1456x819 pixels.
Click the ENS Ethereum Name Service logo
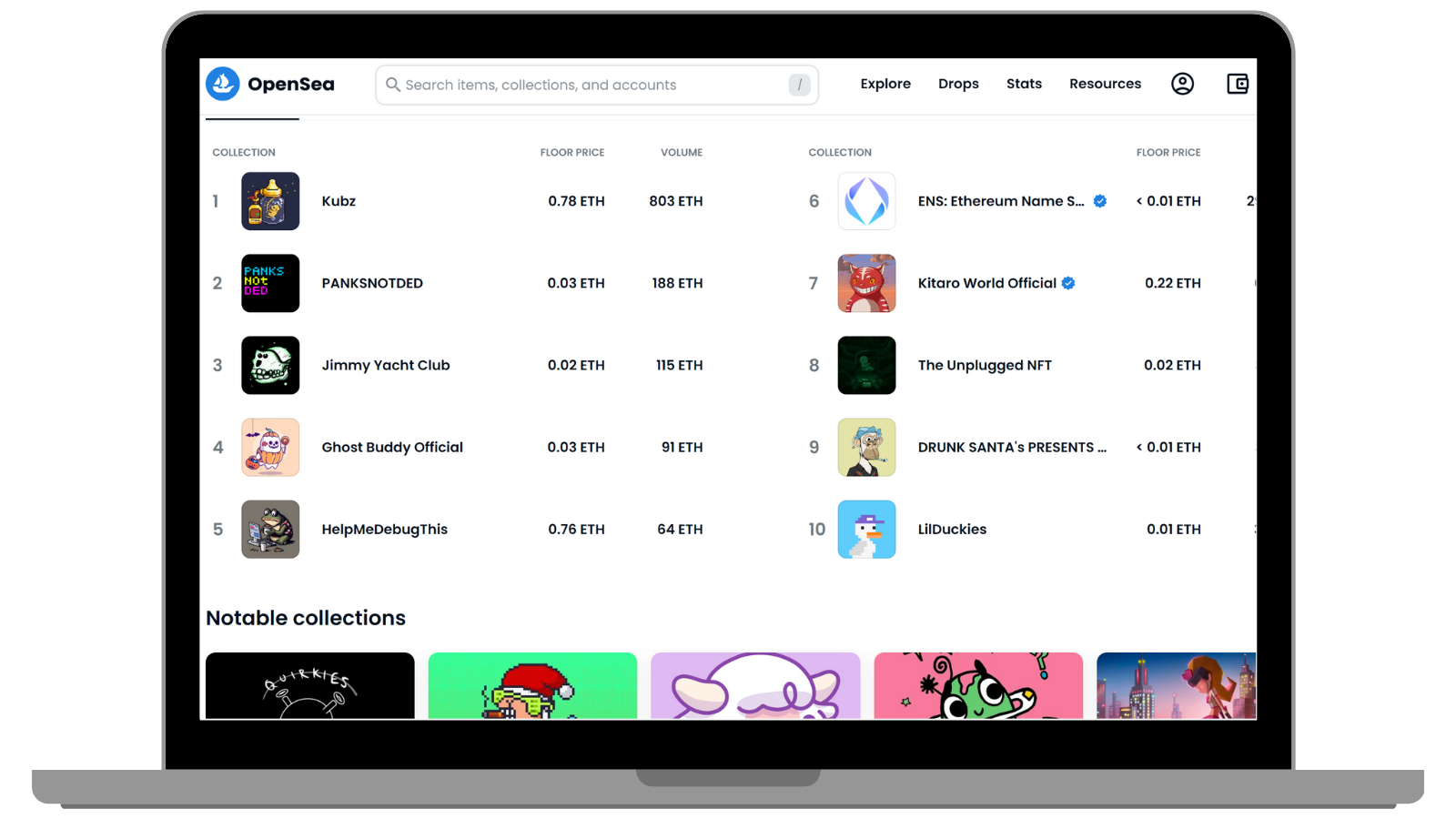[x=866, y=201]
